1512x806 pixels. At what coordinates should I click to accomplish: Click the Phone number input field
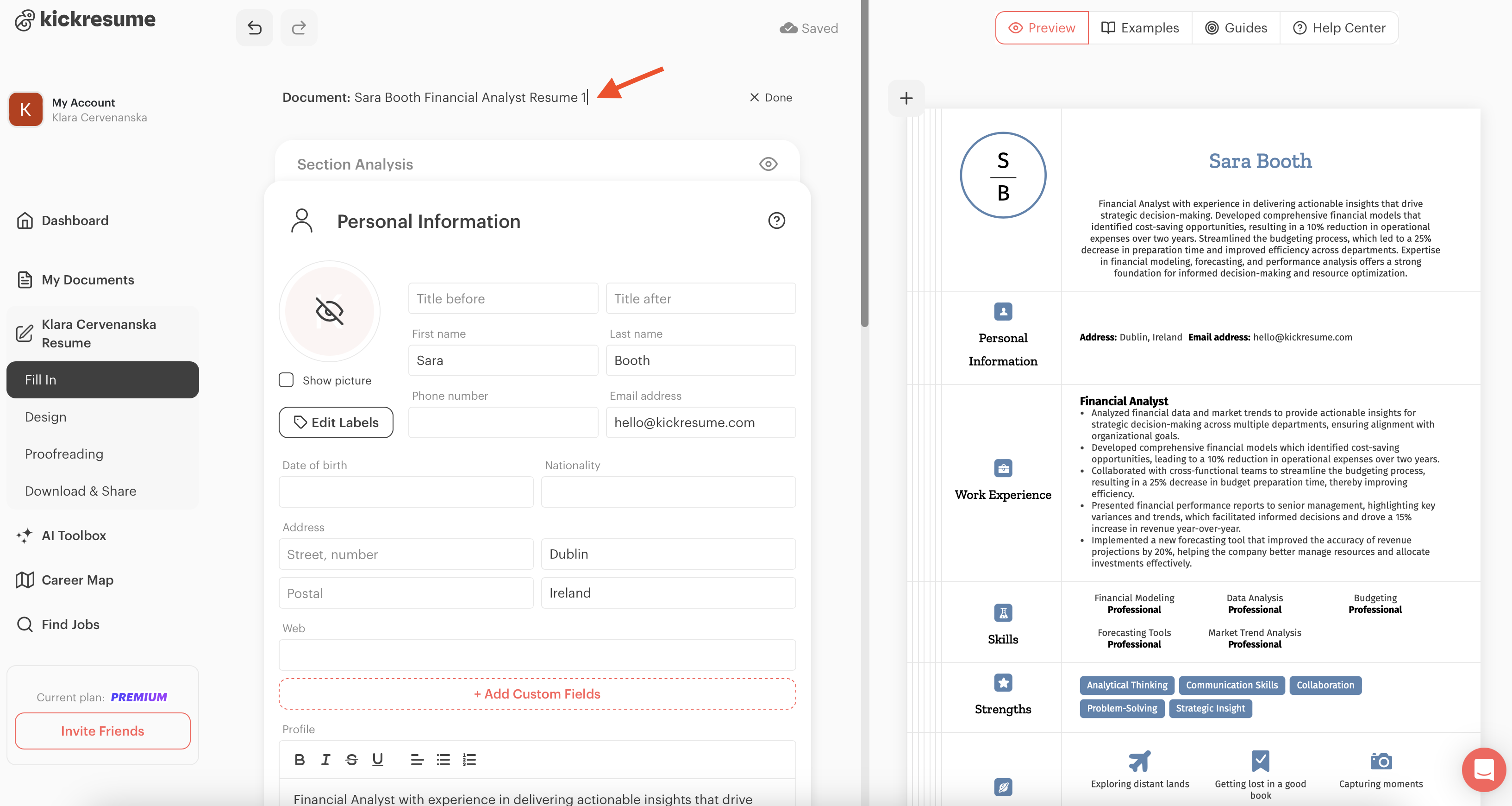click(503, 422)
